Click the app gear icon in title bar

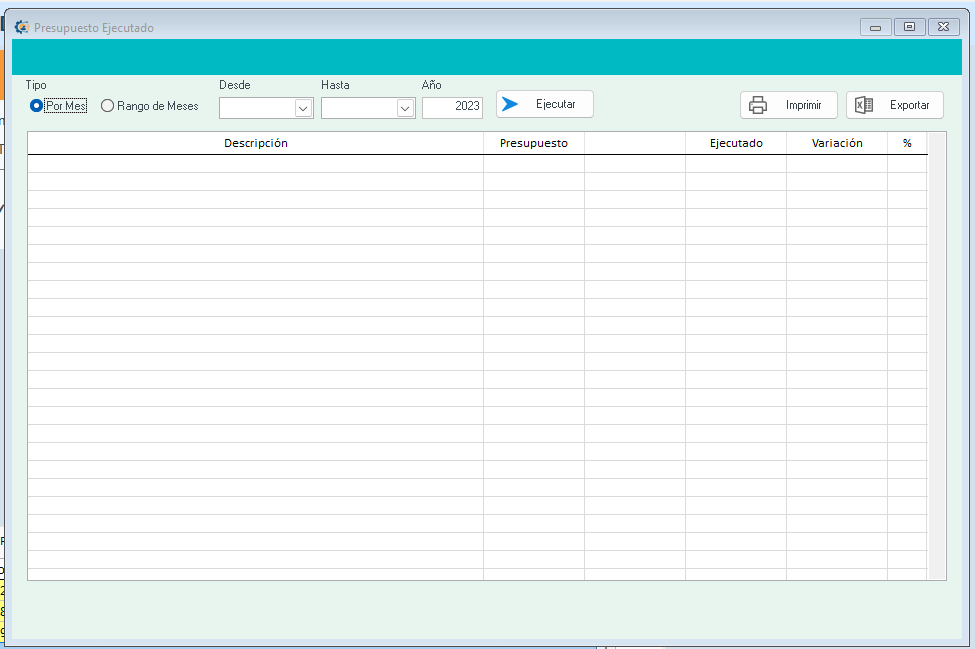coord(21,28)
